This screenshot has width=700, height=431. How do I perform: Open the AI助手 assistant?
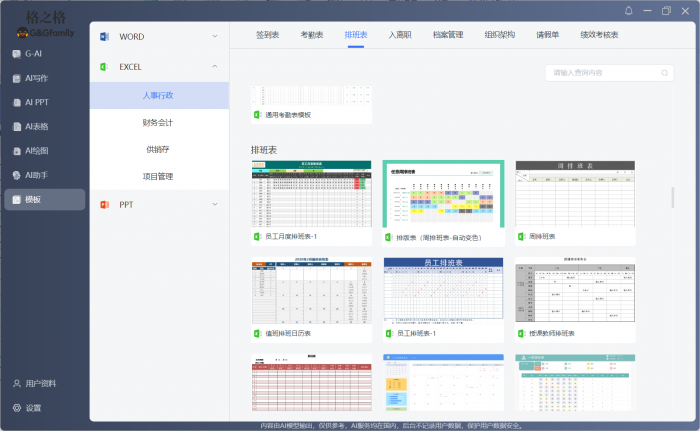click(37, 175)
